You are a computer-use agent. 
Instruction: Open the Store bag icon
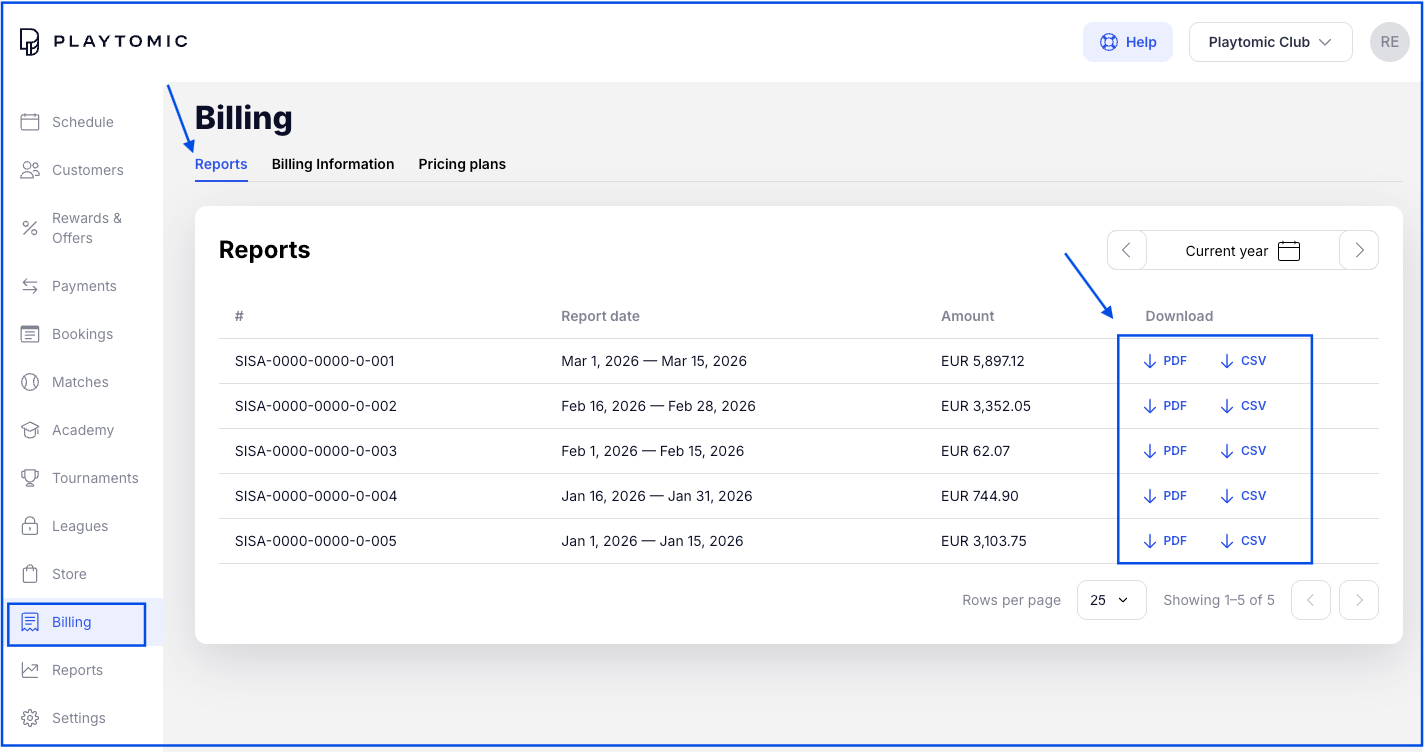coord(30,574)
